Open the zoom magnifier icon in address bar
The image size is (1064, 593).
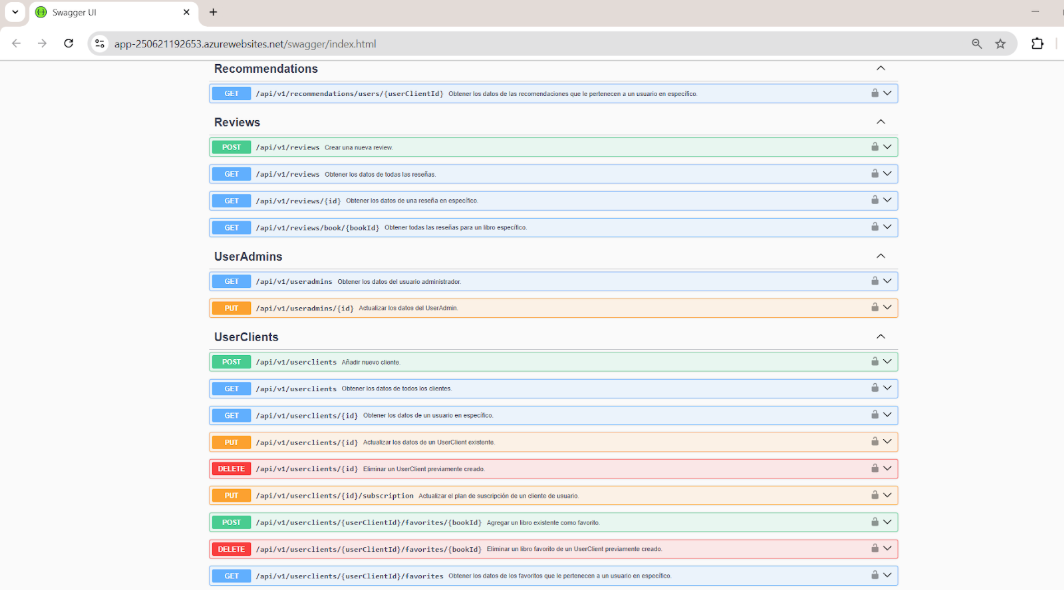tap(976, 43)
